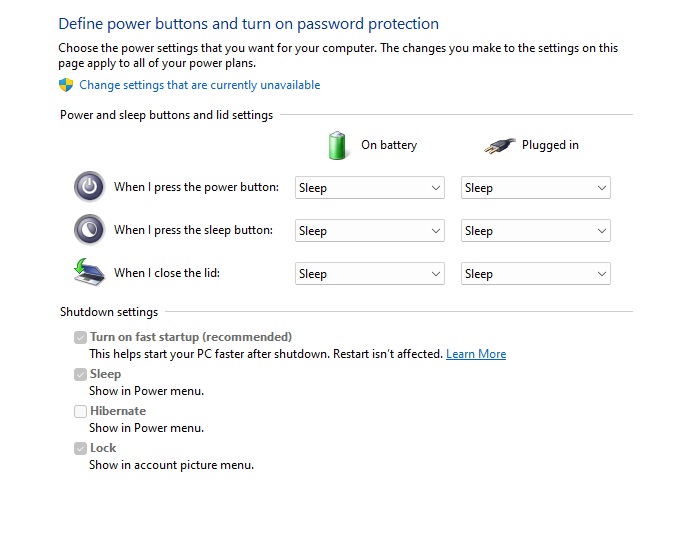
Task: Click the power plug icon
Action: [499, 145]
